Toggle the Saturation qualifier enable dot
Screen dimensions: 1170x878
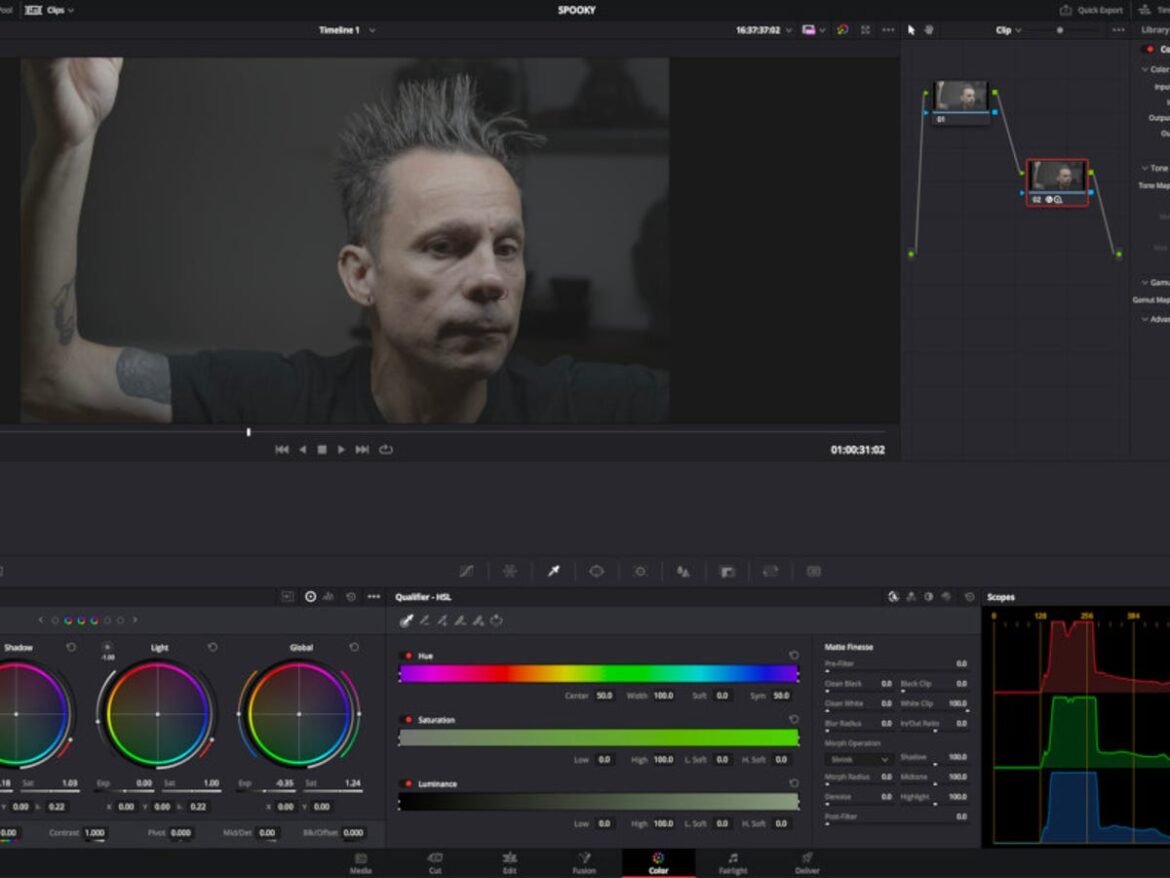coord(408,720)
